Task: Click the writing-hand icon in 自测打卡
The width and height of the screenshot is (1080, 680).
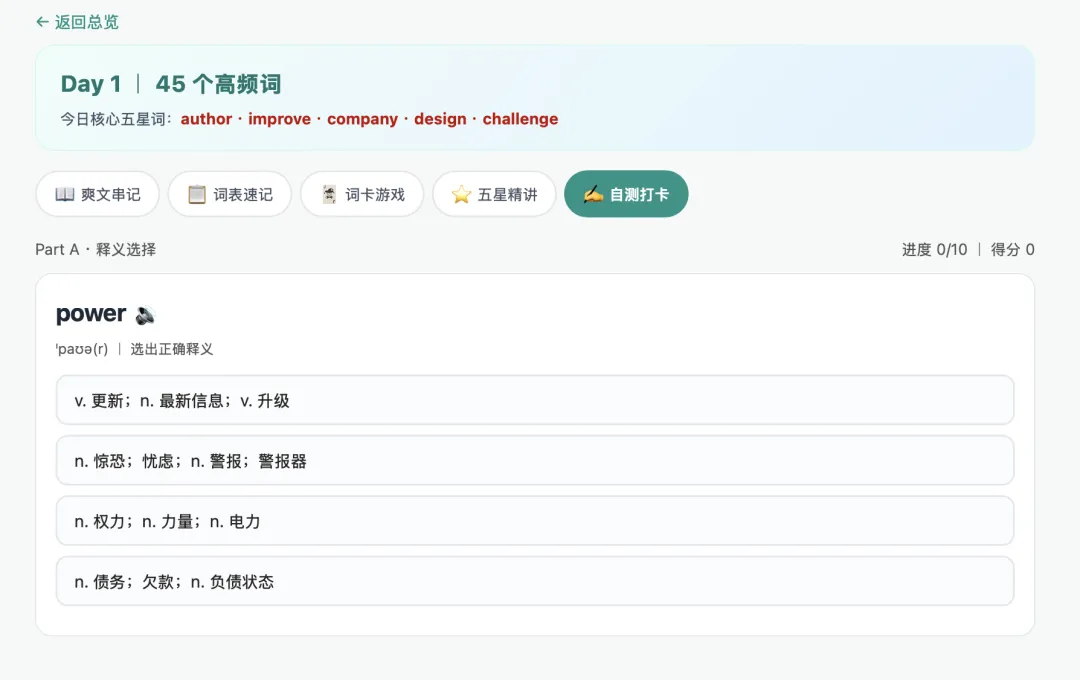Action: [593, 194]
